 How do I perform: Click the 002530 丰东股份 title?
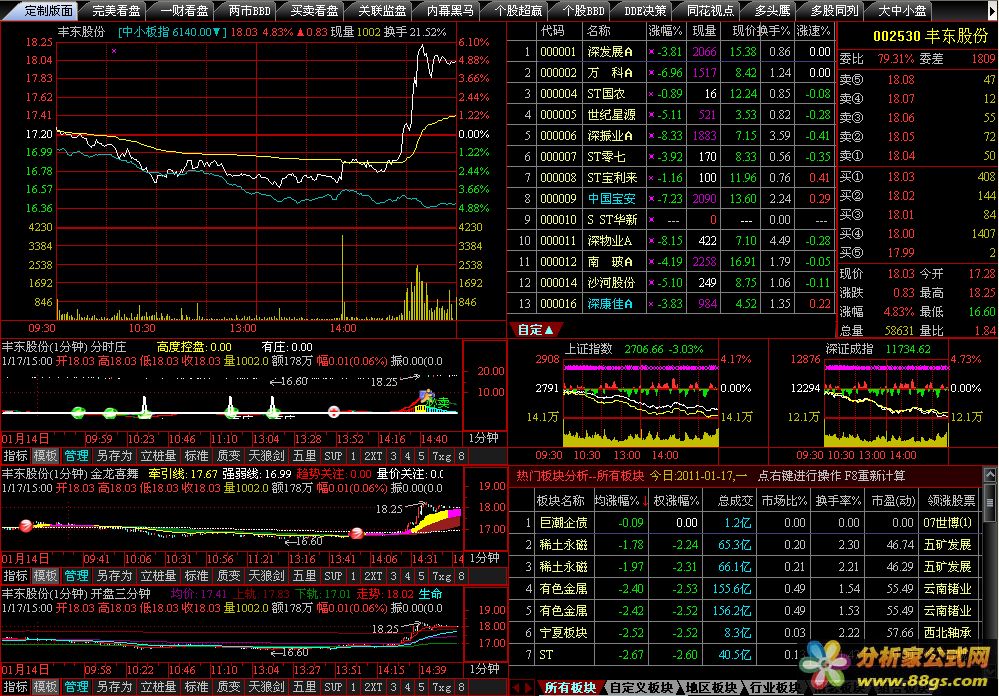[x=930, y=36]
